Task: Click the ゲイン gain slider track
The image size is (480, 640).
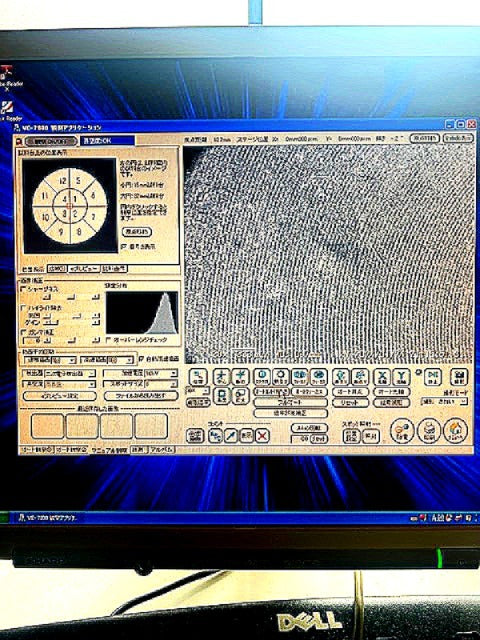Action: pyautogui.click(x=72, y=322)
